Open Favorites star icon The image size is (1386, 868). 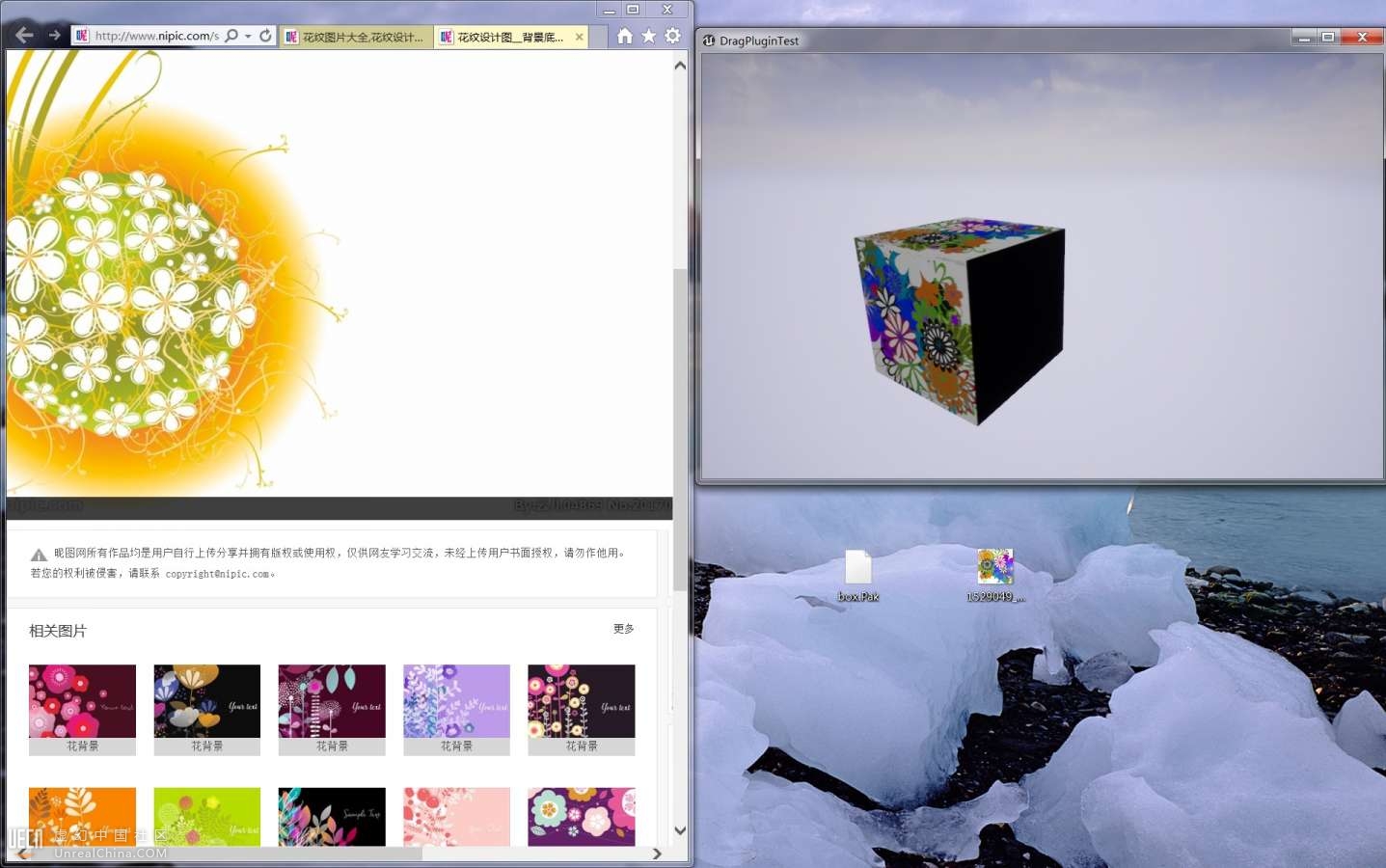[649, 36]
